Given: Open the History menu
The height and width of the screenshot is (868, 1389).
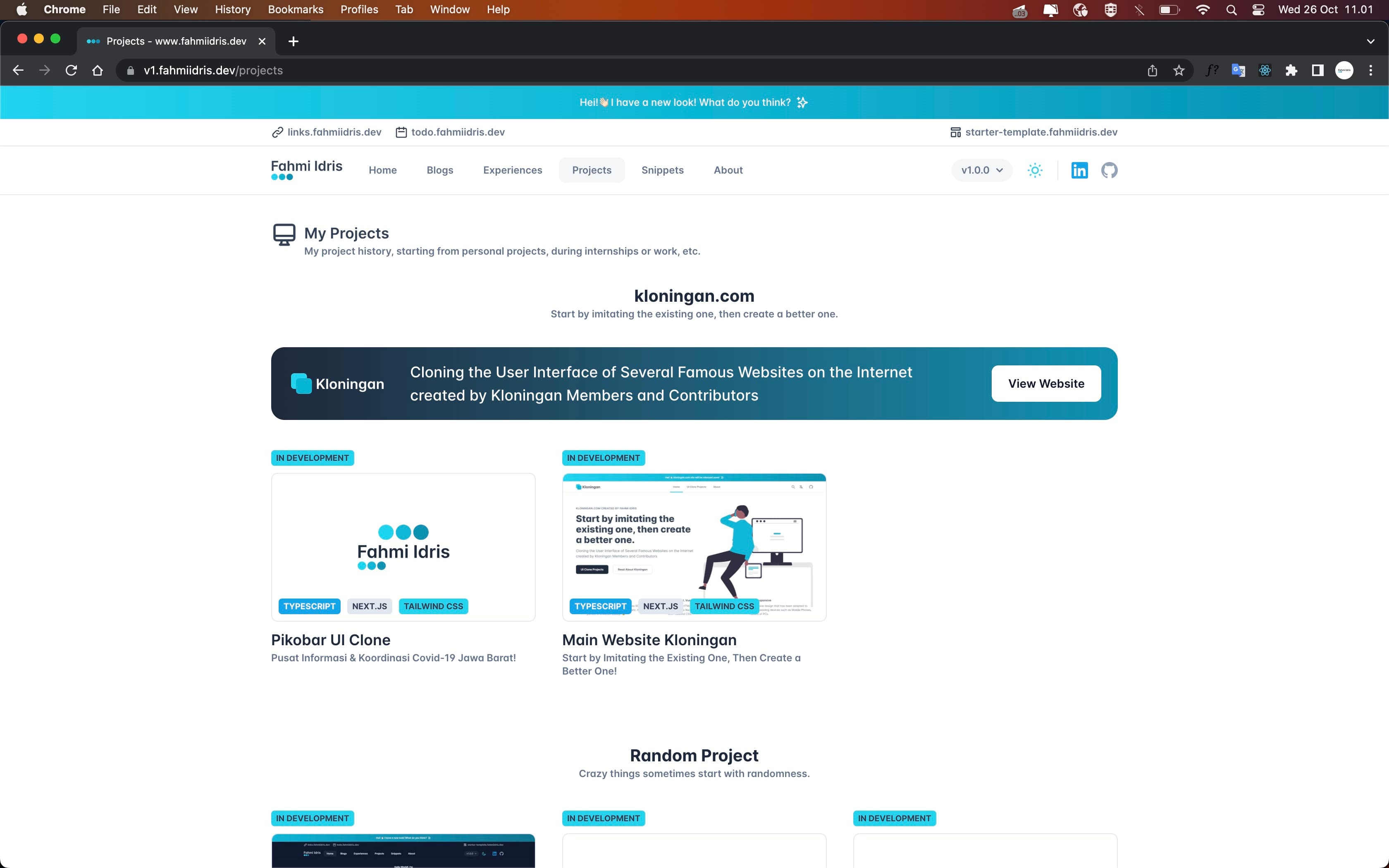Looking at the screenshot, I should pos(232,9).
